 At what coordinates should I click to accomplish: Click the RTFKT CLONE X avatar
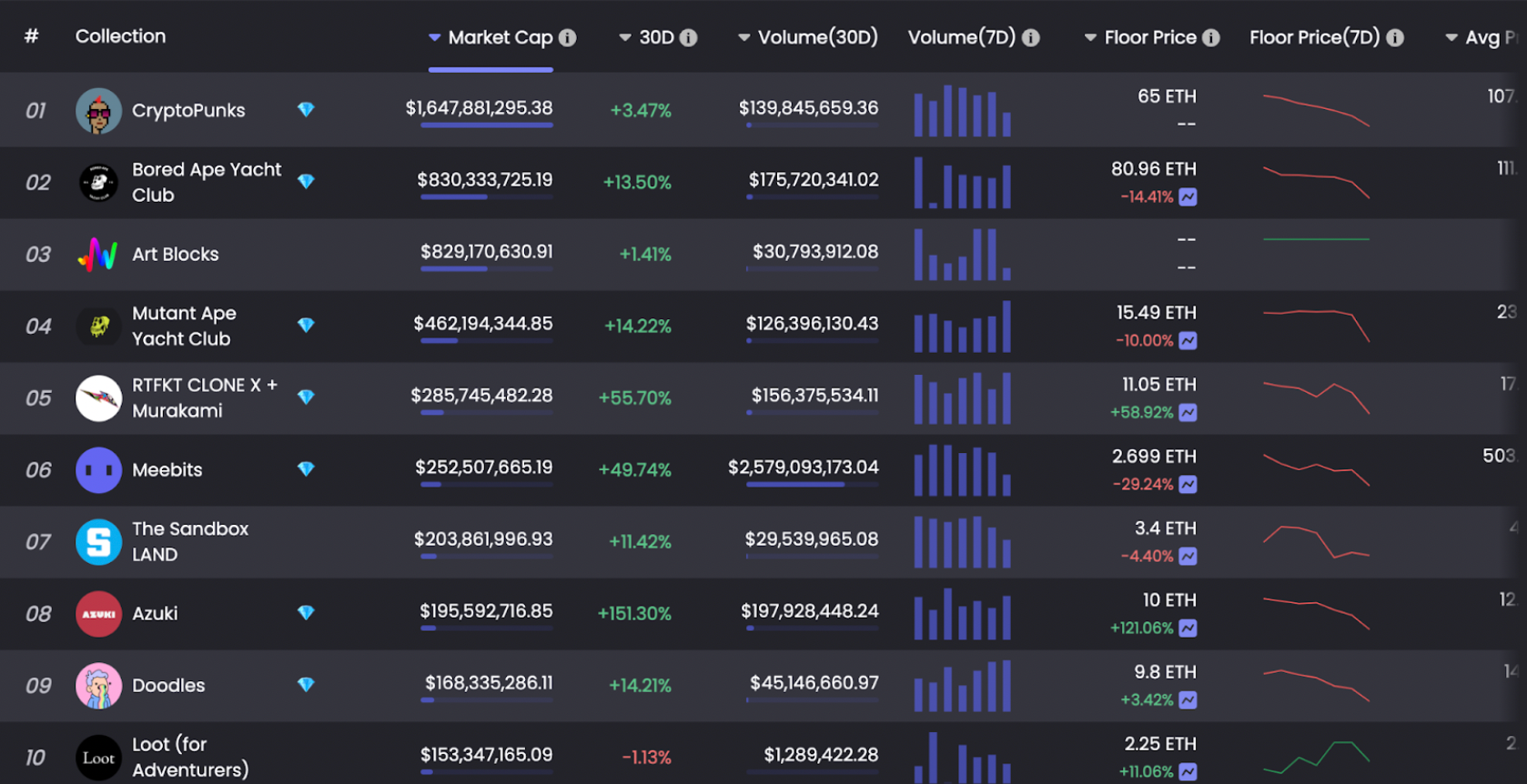click(98, 398)
